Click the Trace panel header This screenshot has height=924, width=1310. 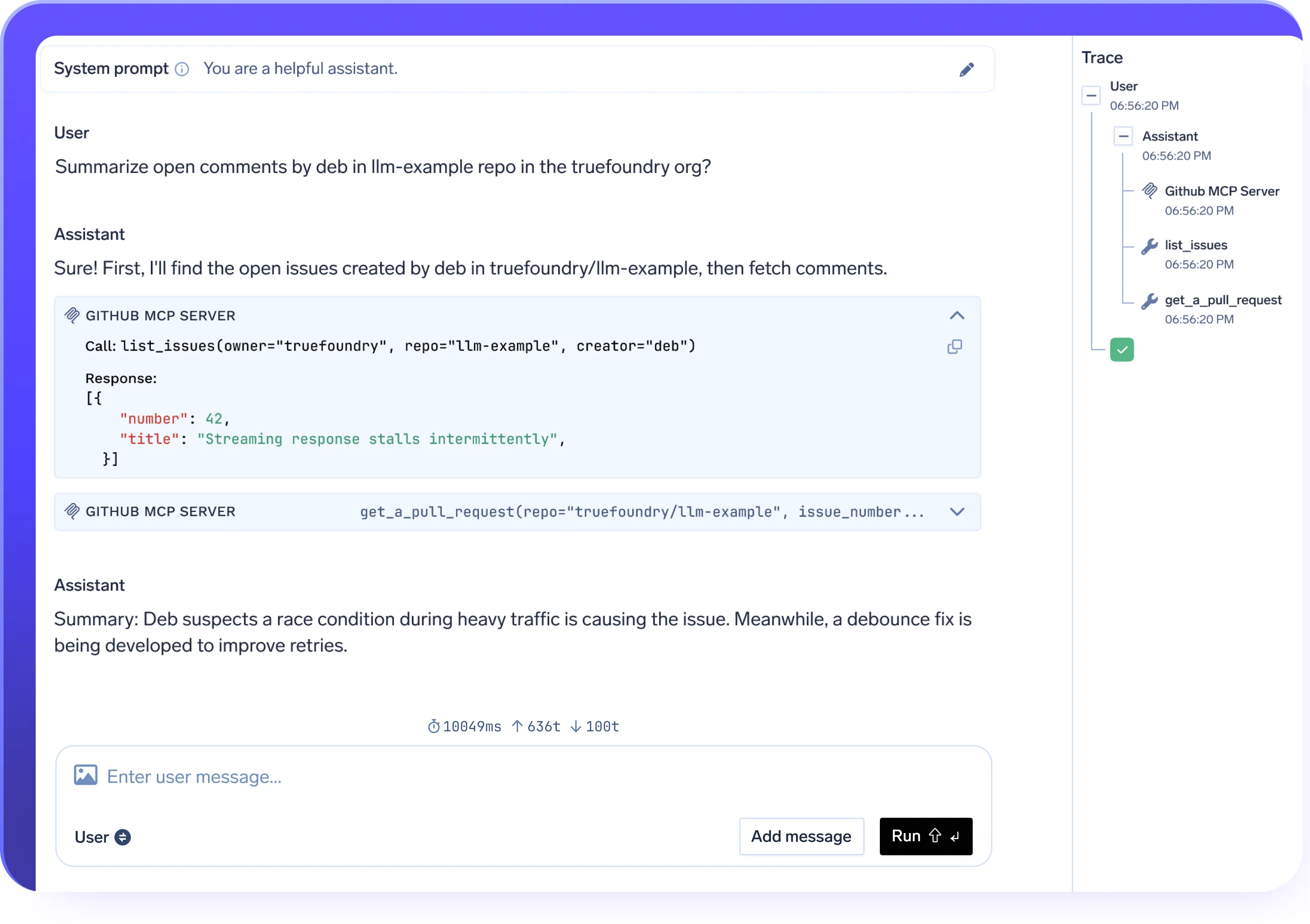click(1103, 57)
